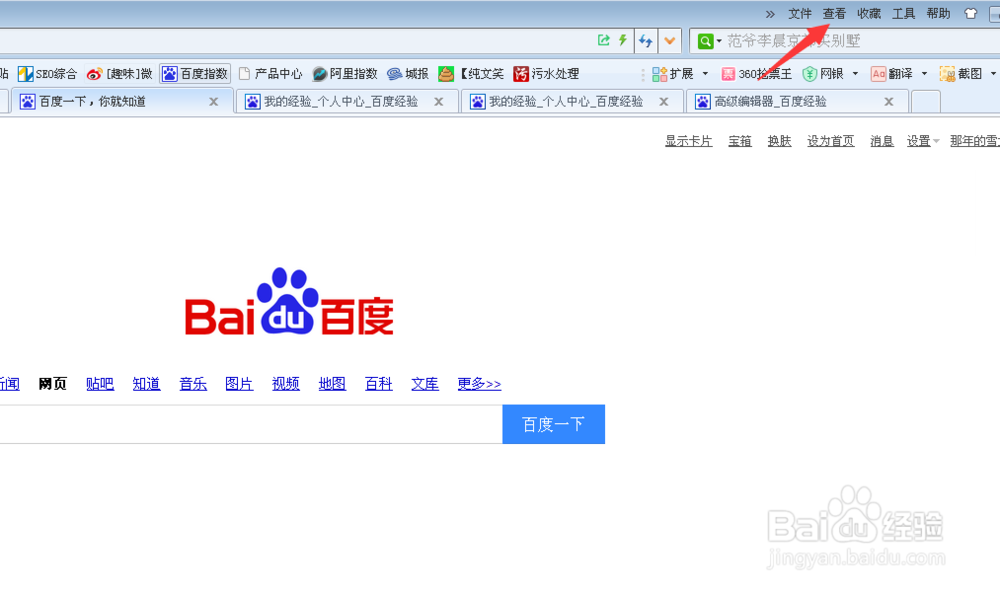Click the Baidu search text field
The width and height of the screenshot is (1000, 592).
point(251,424)
